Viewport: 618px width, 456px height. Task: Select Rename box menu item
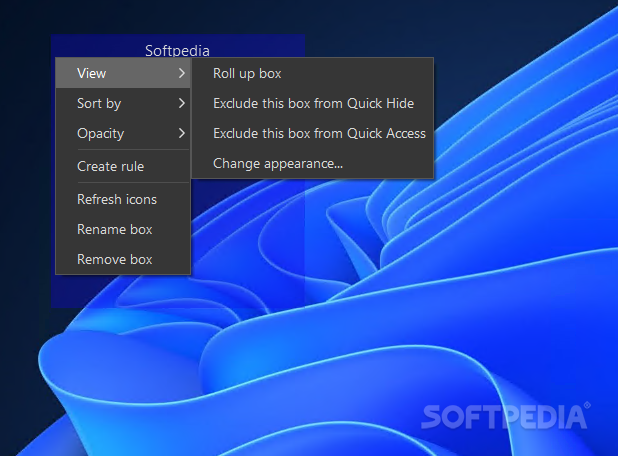123,229
